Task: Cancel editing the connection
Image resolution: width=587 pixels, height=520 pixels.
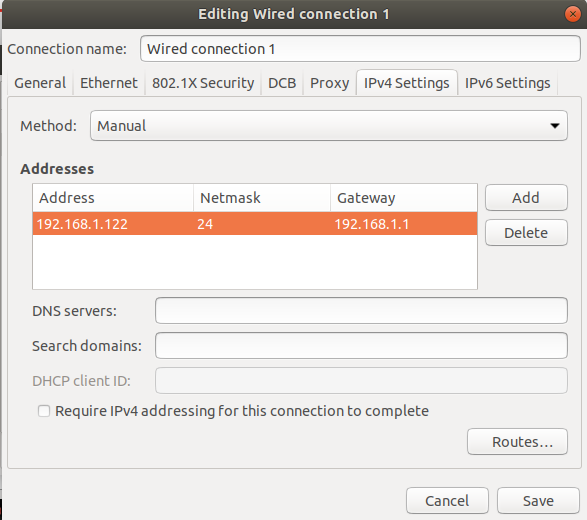Action: tap(447, 501)
